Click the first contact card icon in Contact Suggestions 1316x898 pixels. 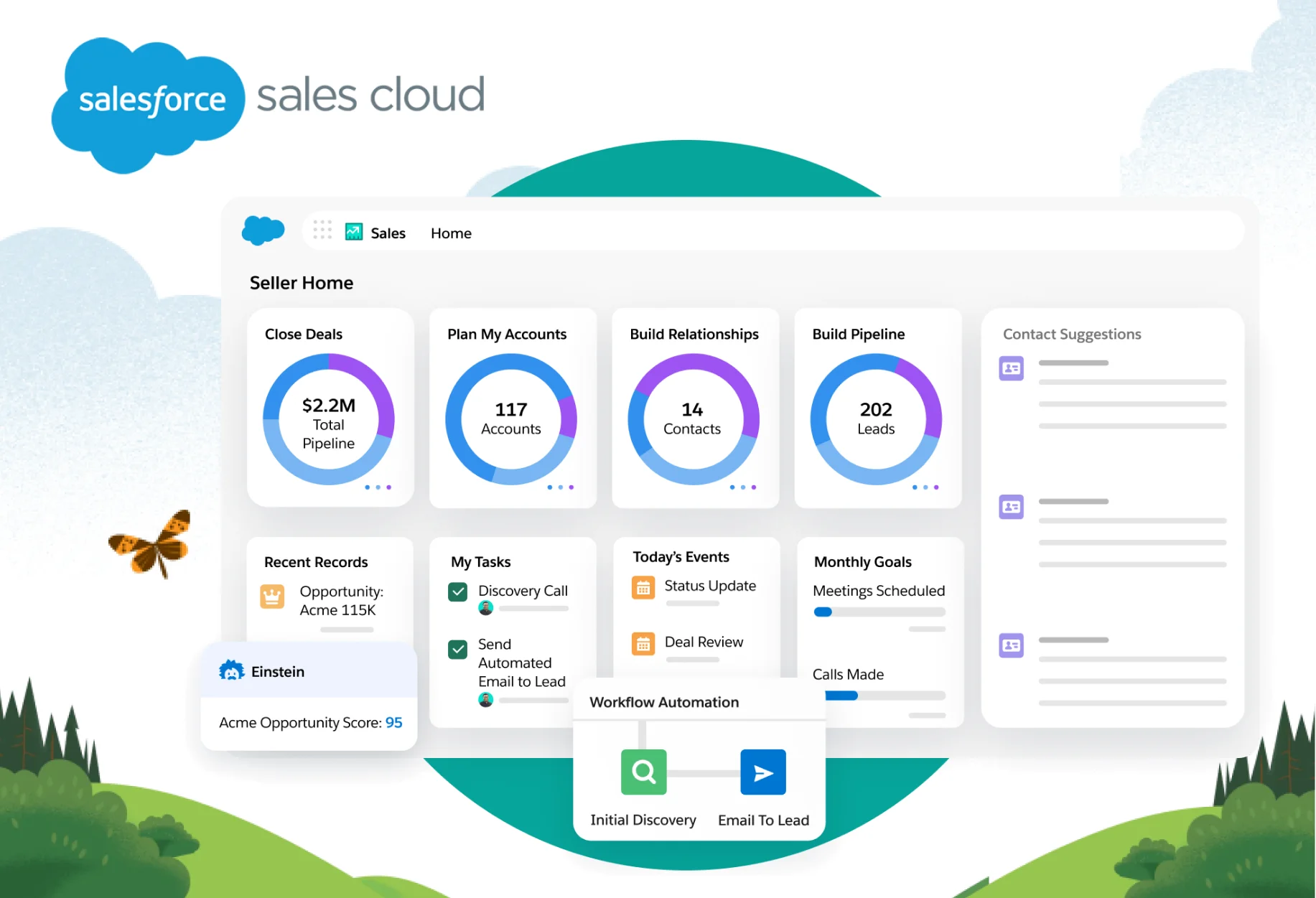point(1012,368)
